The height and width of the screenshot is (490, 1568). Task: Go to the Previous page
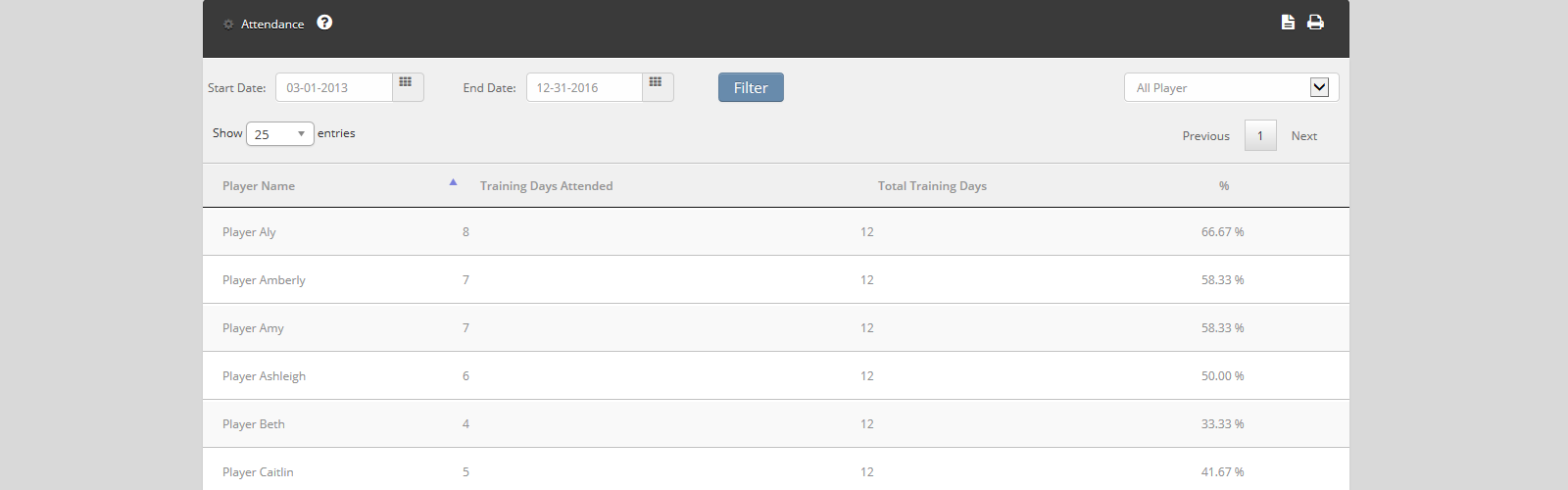[1205, 136]
